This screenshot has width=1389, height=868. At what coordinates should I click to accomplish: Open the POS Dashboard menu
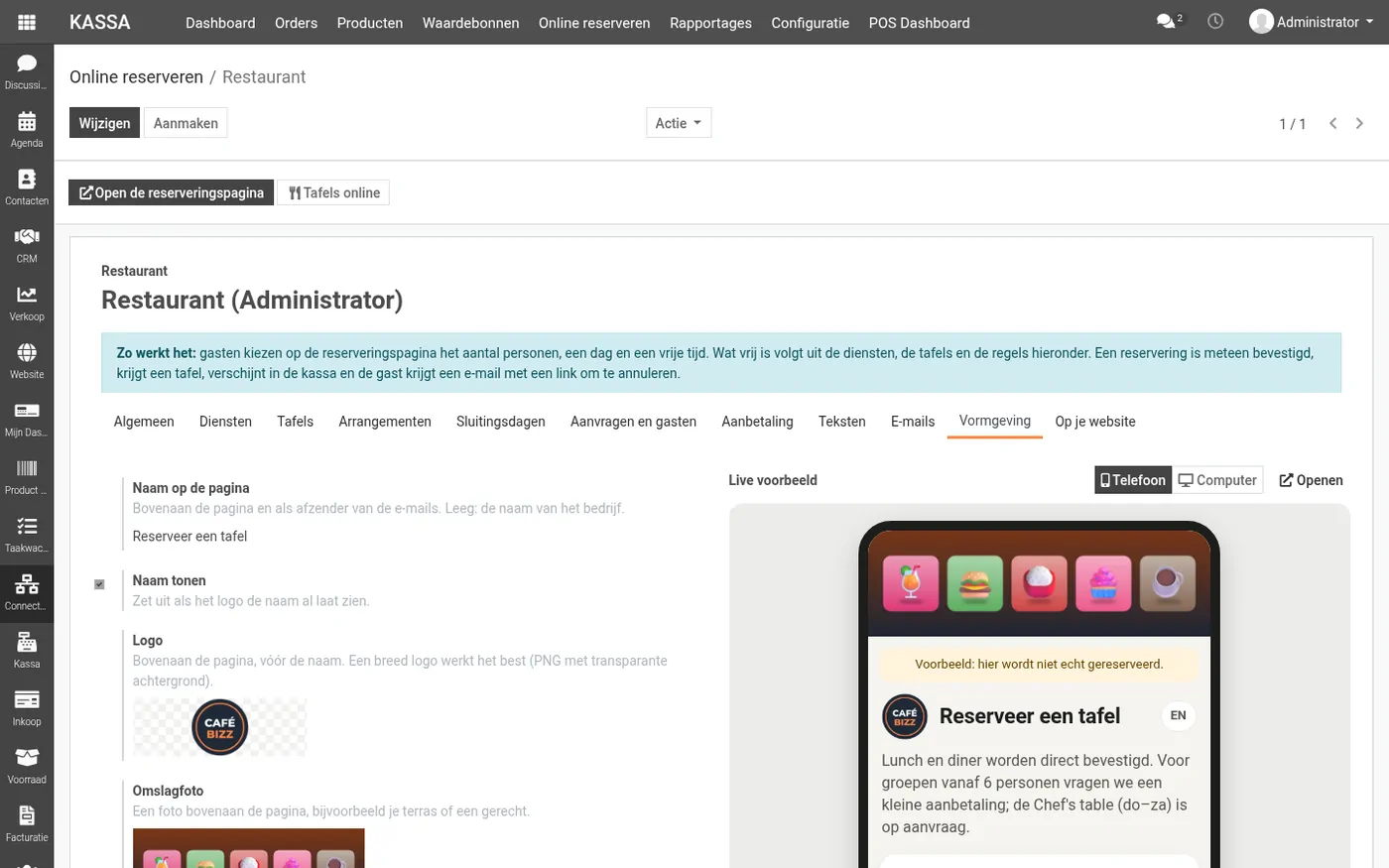click(920, 22)
